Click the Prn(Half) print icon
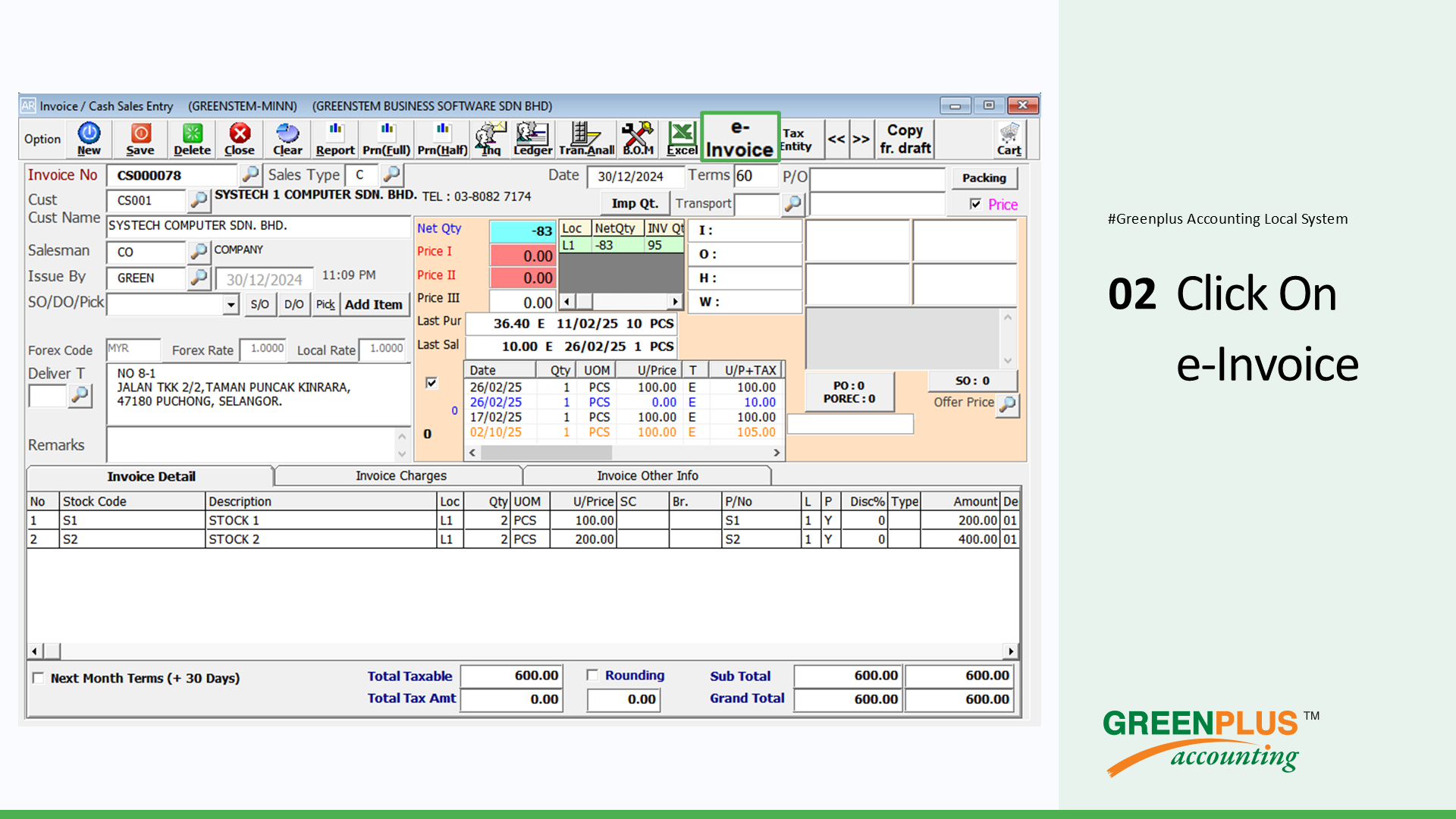This screenshot has width=1456, height=819. (442, 139)
